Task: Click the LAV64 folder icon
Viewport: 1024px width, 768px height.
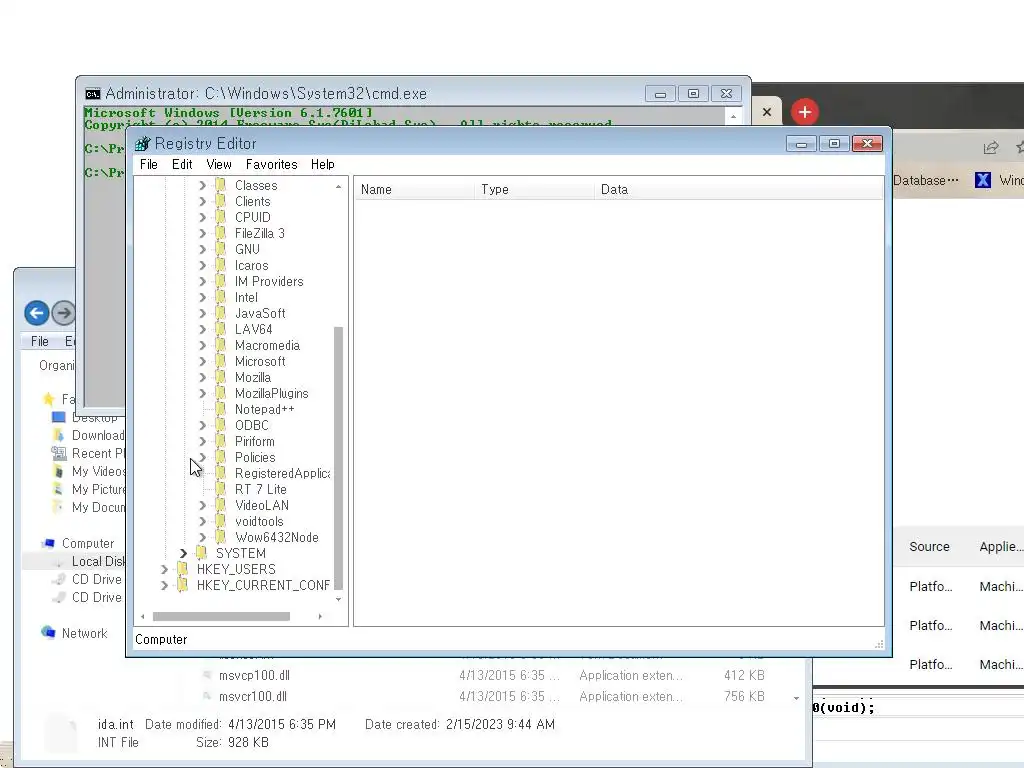Action: coord(221,329)
